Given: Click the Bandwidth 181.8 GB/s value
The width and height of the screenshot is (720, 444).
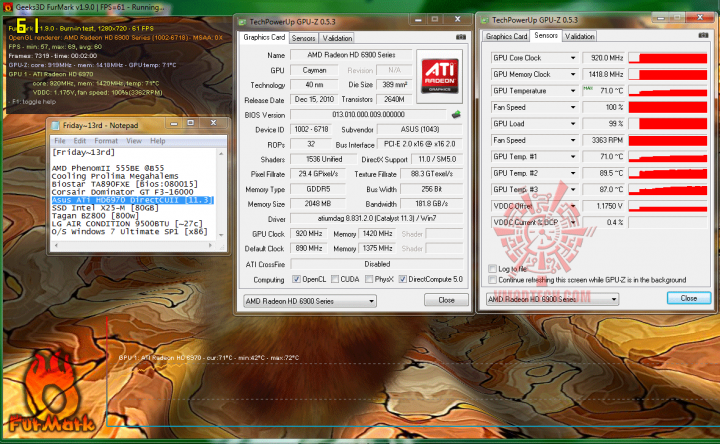Looking at the screenshot, I should (x=432, y=204).
